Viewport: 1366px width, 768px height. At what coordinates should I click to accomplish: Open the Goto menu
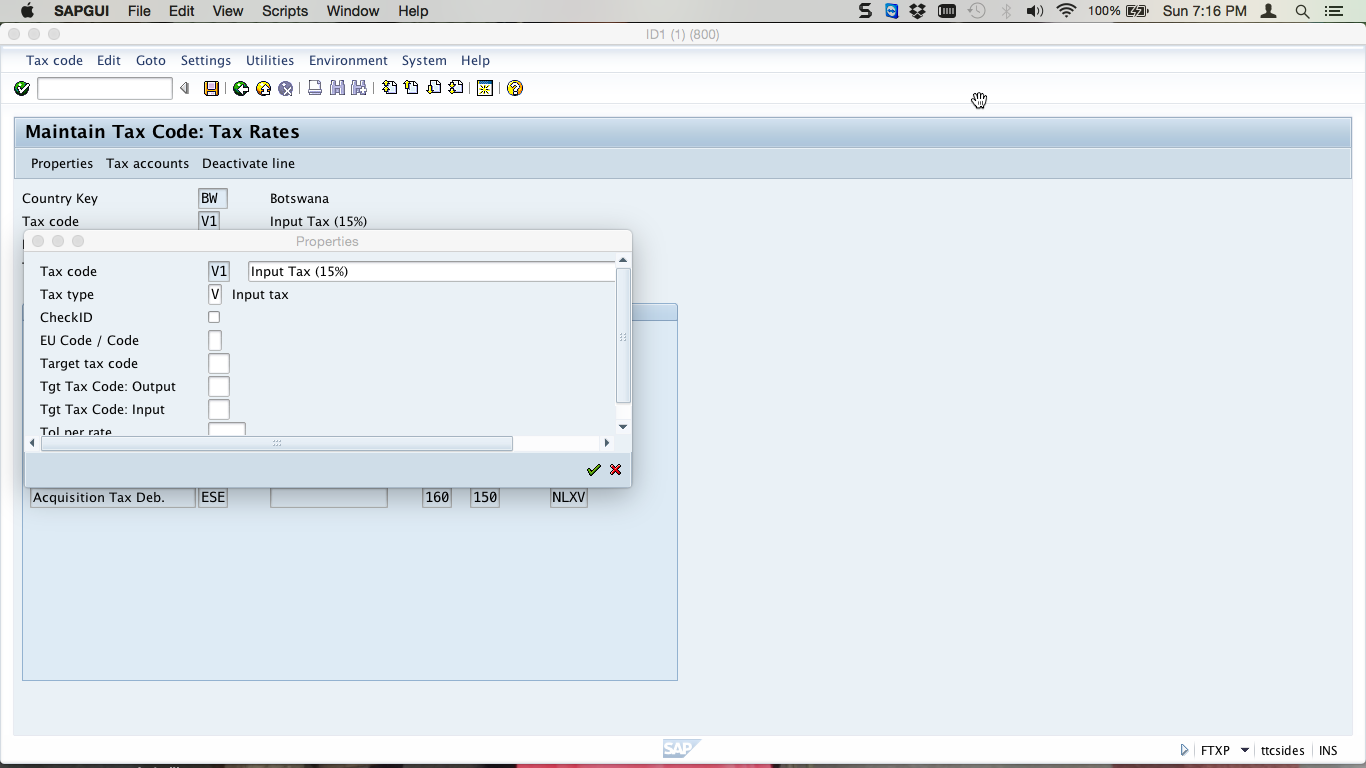click(x=151, y=60)
